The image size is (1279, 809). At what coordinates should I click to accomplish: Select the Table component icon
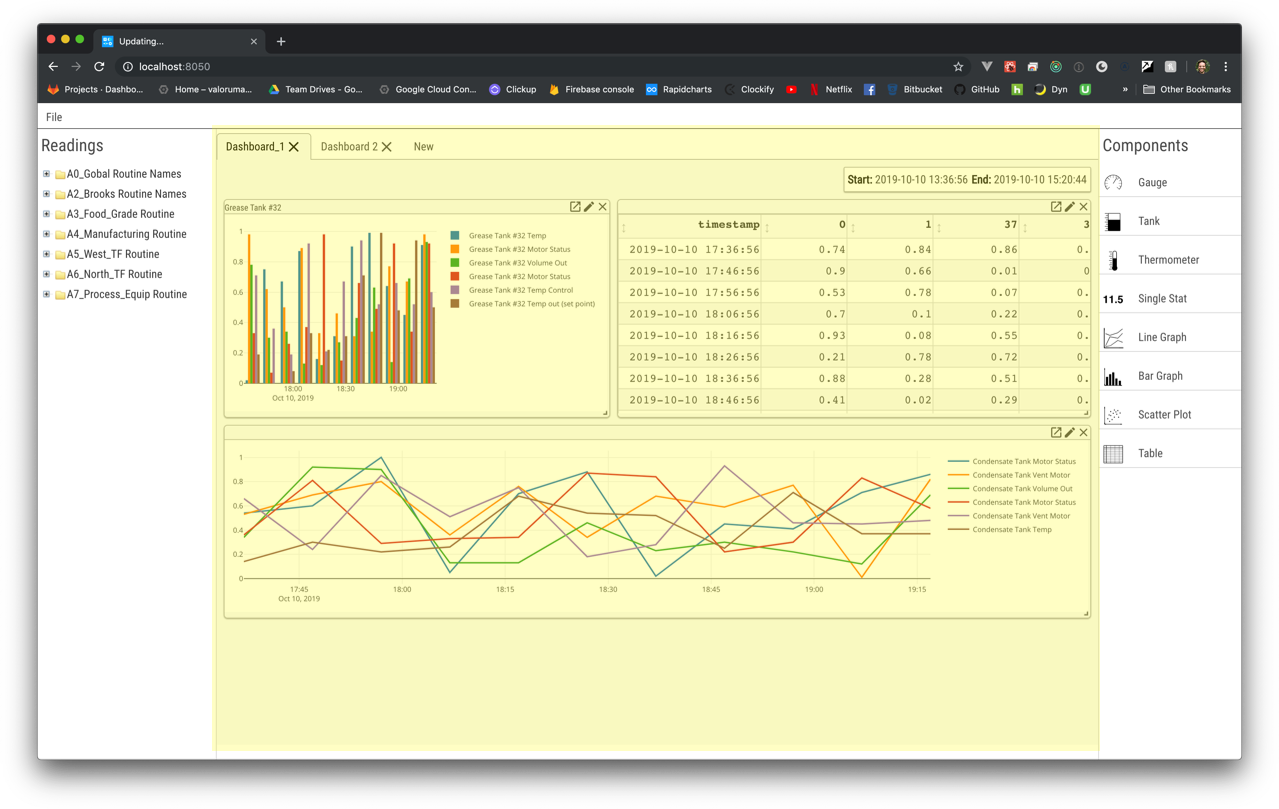tap(1113, 454)
